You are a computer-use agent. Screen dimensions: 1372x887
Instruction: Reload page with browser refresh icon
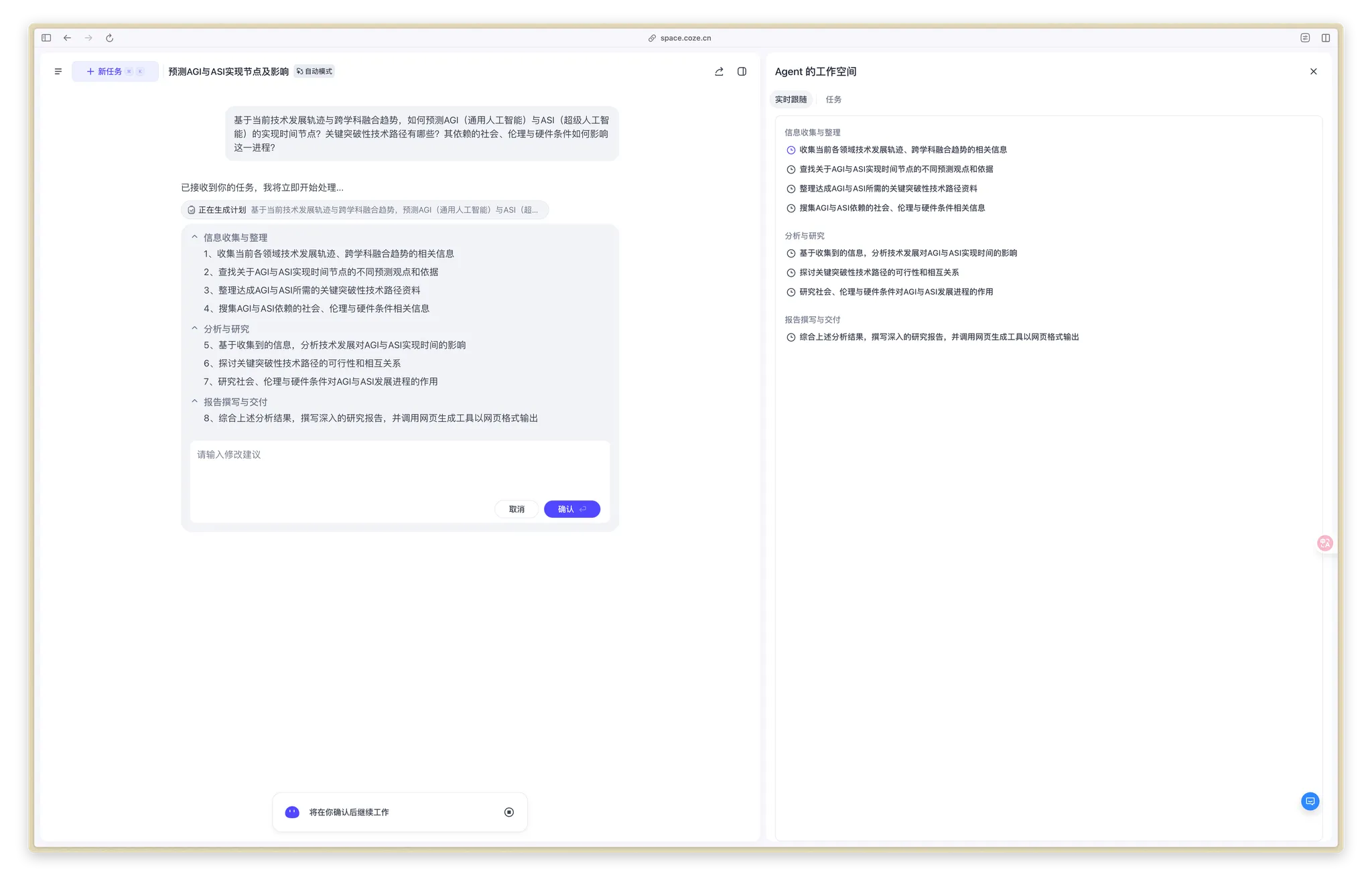[x=110, y=38]
